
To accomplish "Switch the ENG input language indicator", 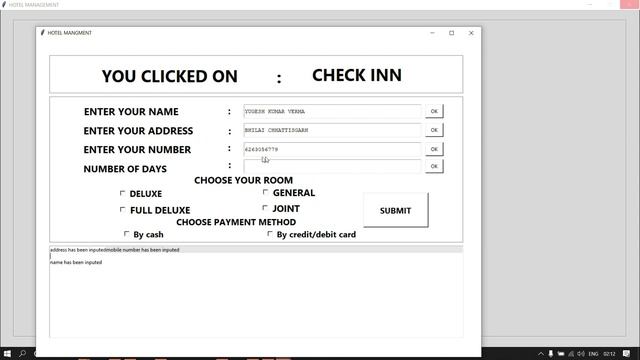I will pos(593,354).
